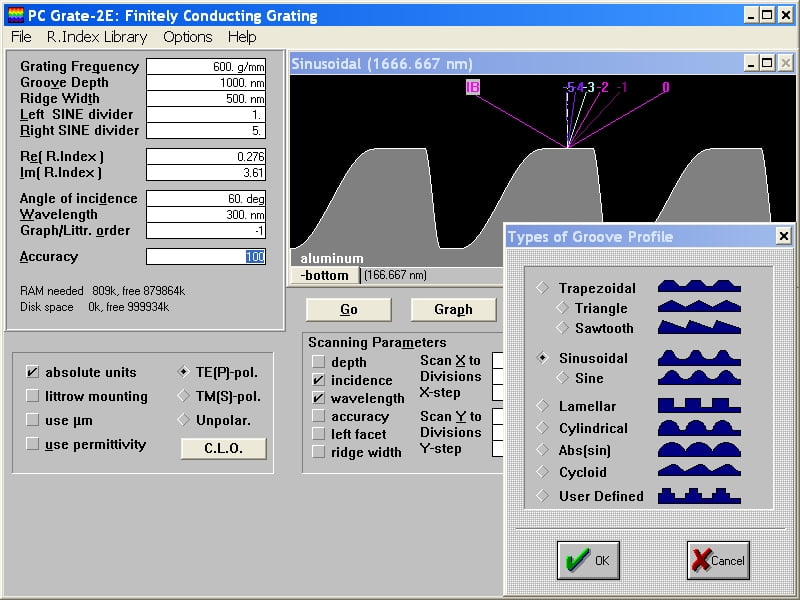This screenshot has height=600, width=800.
Task: Click the Sawtooth profile preview icon
Action: tap(699, 327)
